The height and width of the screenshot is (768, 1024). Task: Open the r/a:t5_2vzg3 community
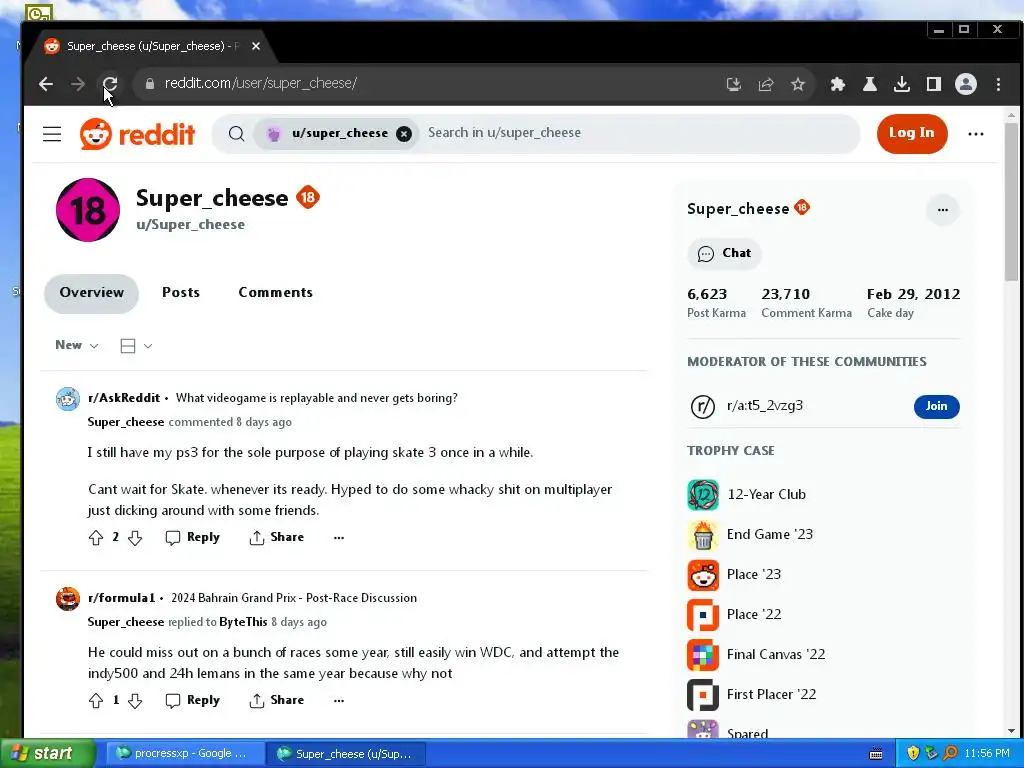[765, 406]
